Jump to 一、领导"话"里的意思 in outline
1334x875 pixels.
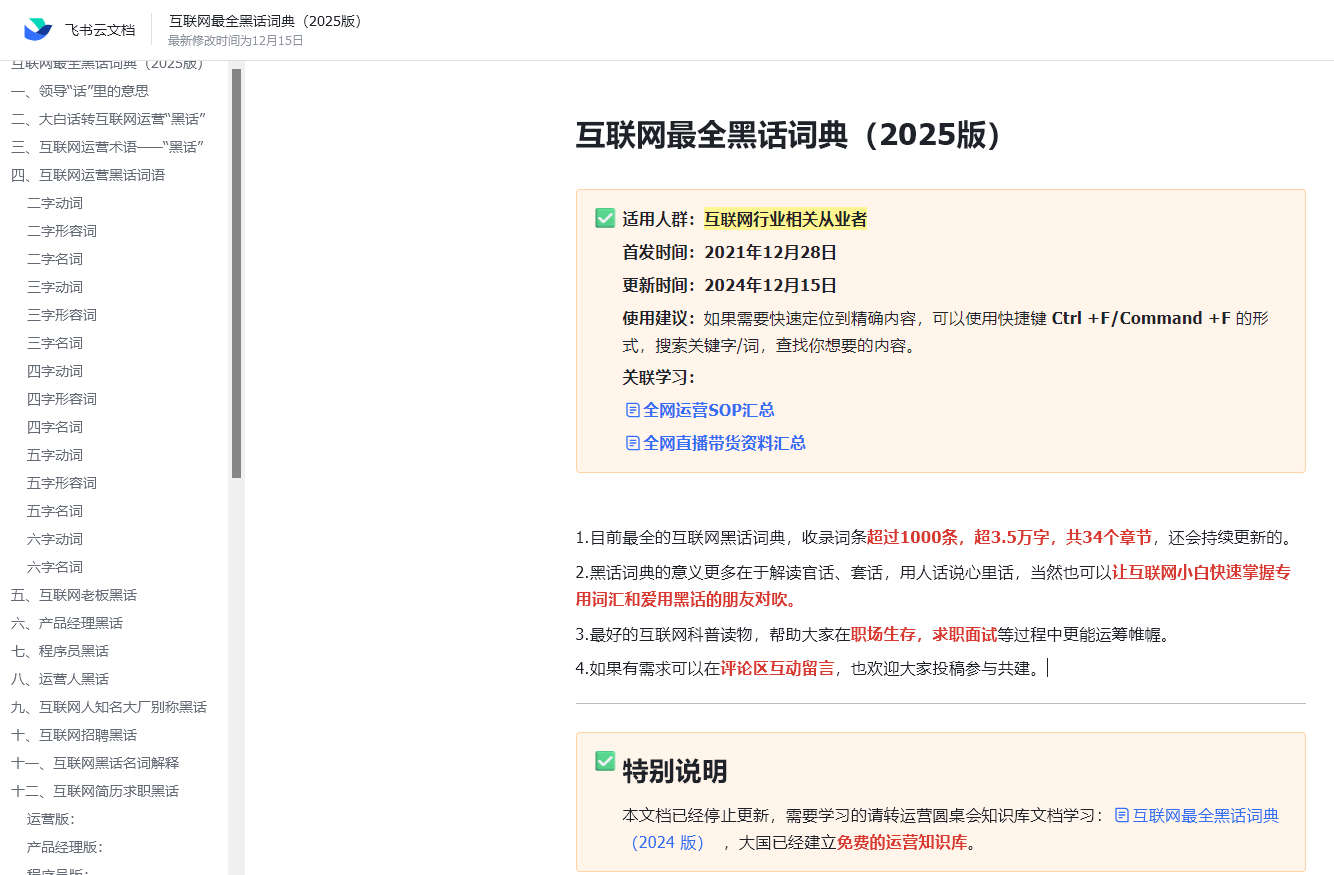(x=80, y=91)
